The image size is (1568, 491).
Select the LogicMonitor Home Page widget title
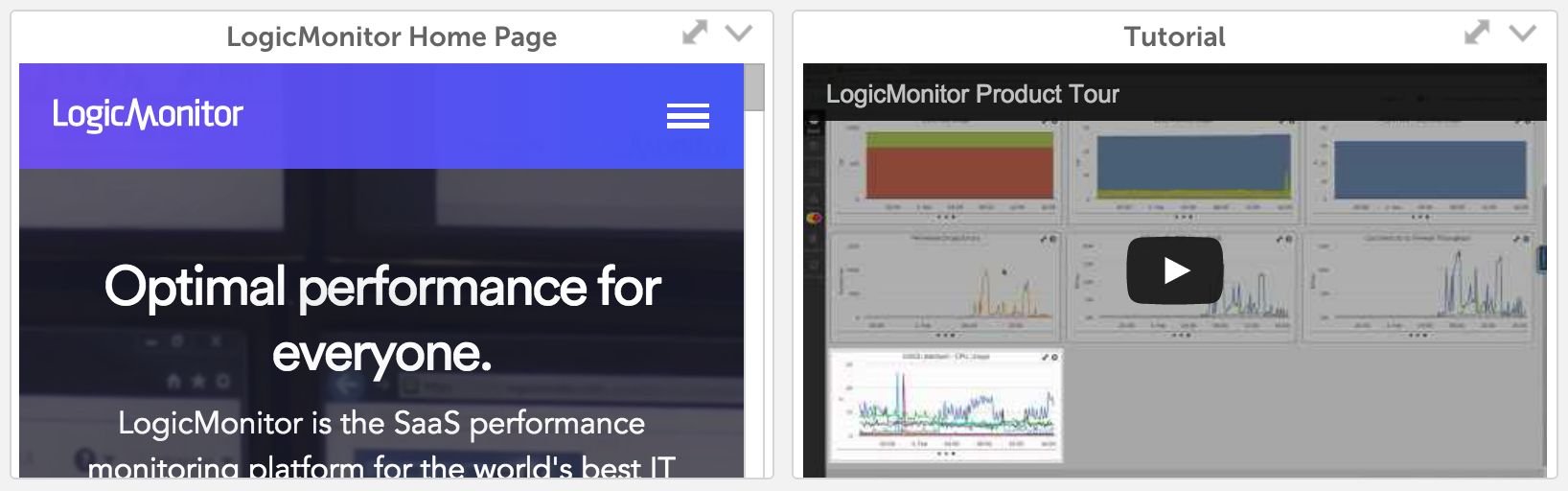click(x=391, y=36)
